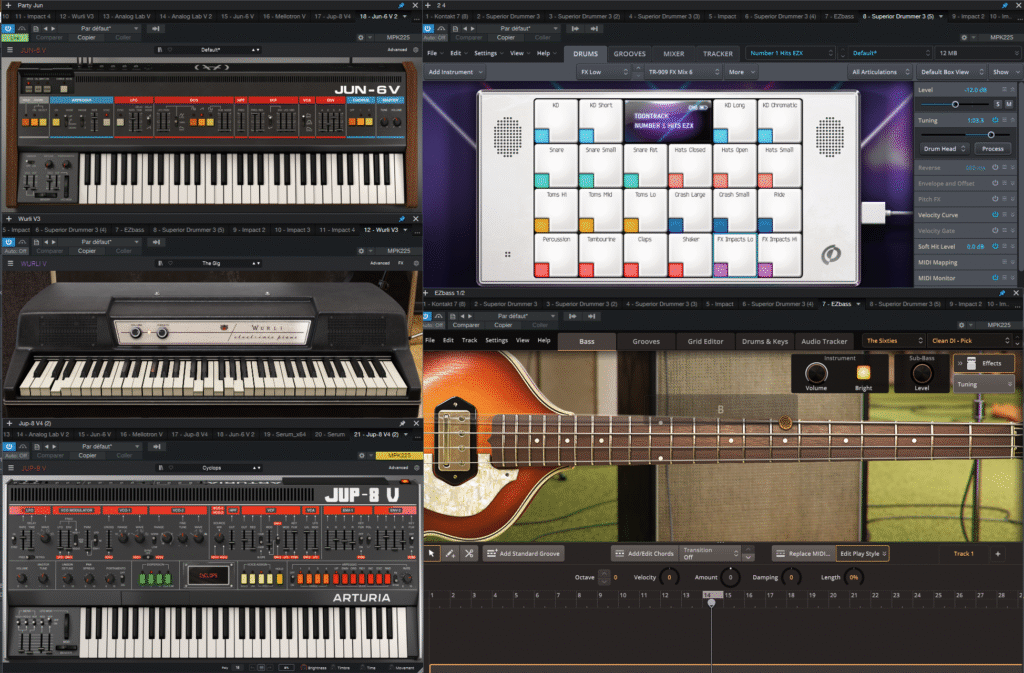Open Settings menu in Superior Drummer
This screenshot has width=1024, height=673.
point(487,54)
